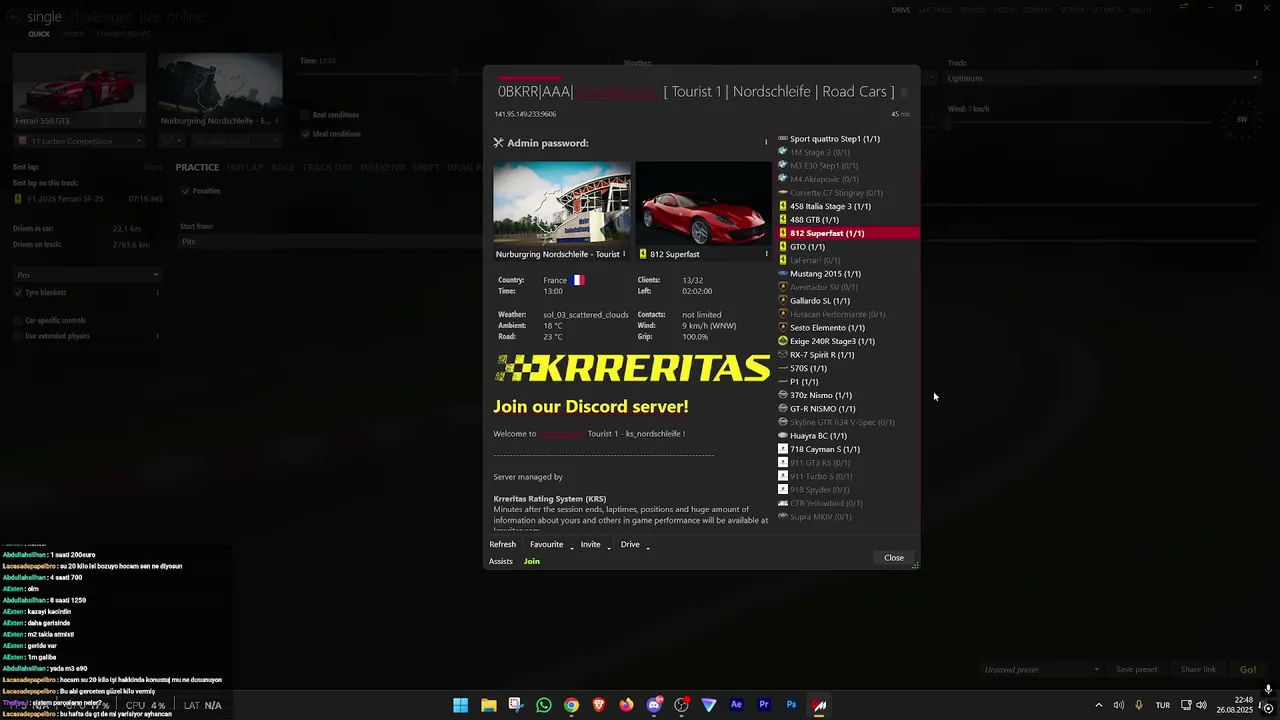1280x720 pixels.
Task: Select the Gallardo SL (1/1) entry
Action: click(x=848, y=301)
